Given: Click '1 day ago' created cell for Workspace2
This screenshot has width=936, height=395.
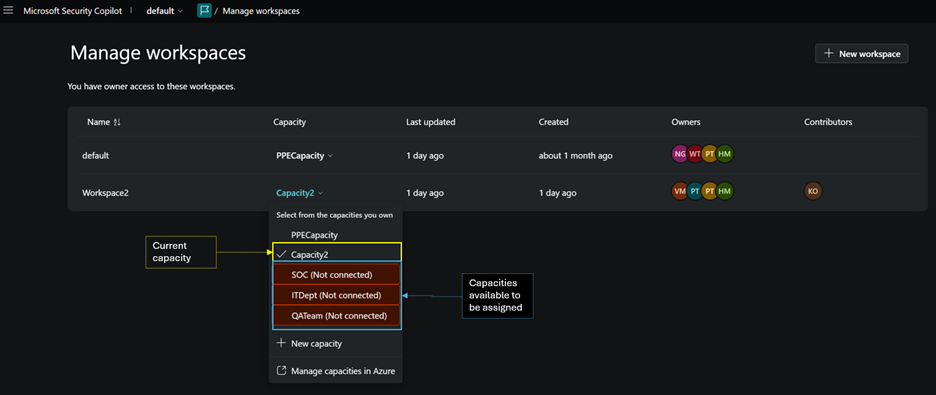Looking at the screenshot, I should point(557,193).
